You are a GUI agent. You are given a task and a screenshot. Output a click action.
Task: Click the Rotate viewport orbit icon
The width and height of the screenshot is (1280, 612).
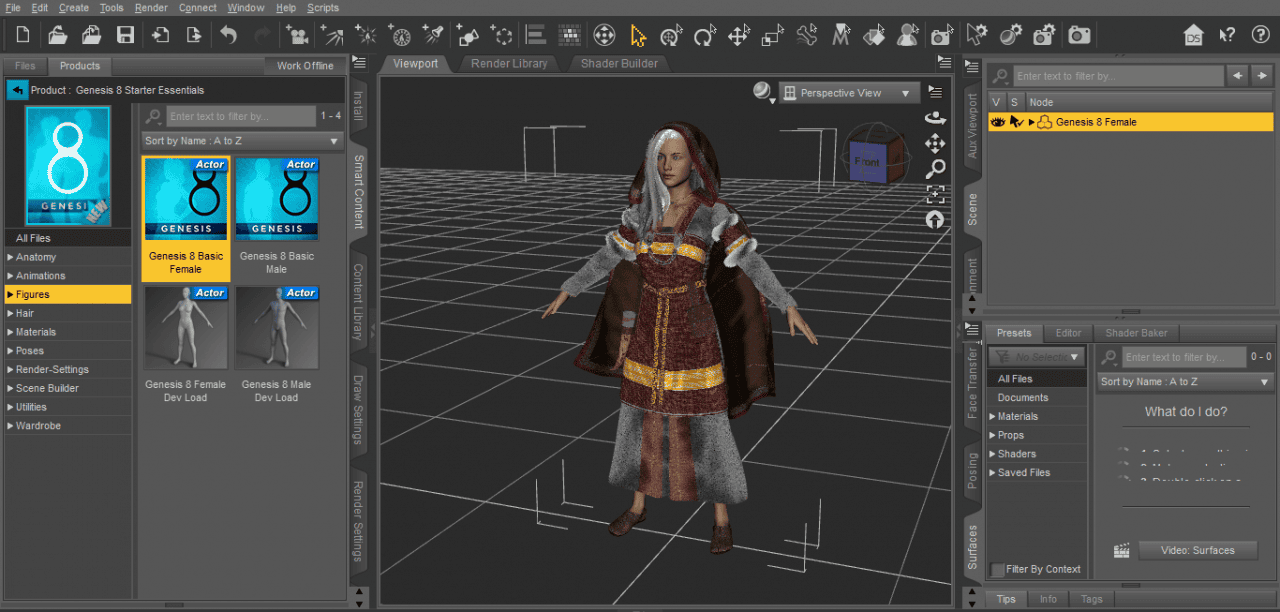tap(935, 119)
